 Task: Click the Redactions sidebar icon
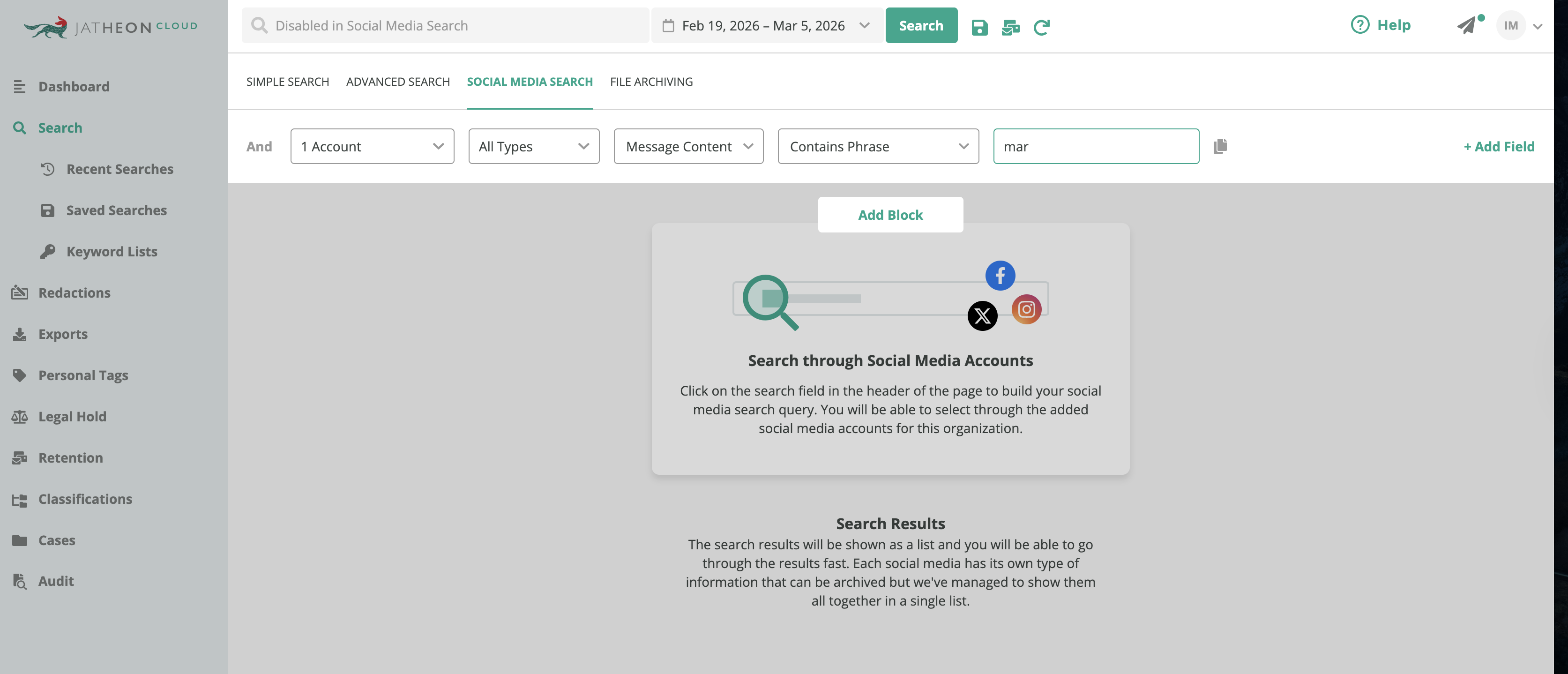(x=20, y=292)
